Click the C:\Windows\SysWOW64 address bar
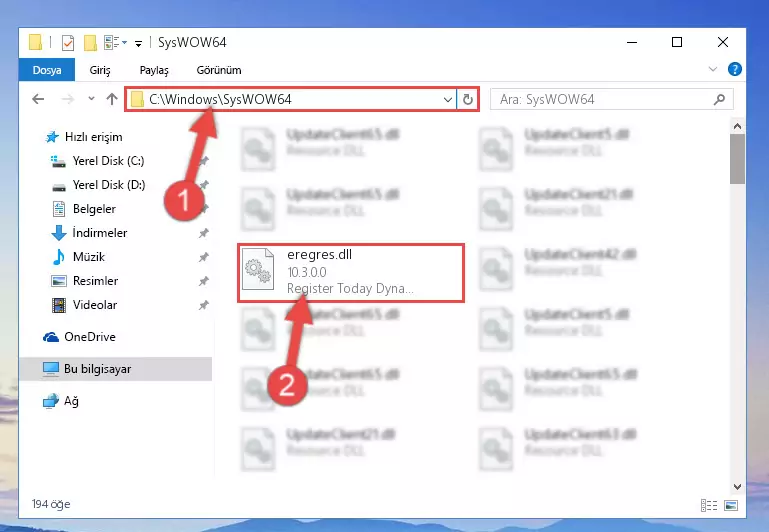The width and height of the screenshot is (769, 532). tap(290, 100)
